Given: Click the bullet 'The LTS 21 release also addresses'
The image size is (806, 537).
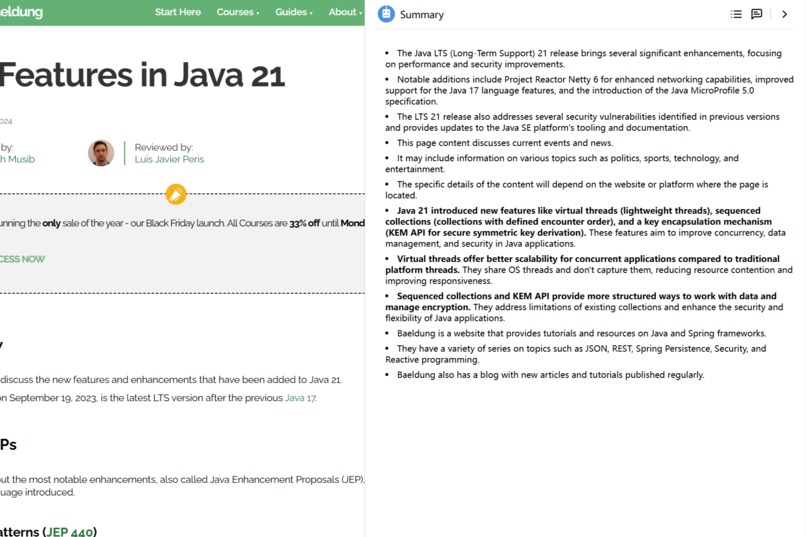Looking at the screenshot, I should pyautogui.click(x=582, y=122).
